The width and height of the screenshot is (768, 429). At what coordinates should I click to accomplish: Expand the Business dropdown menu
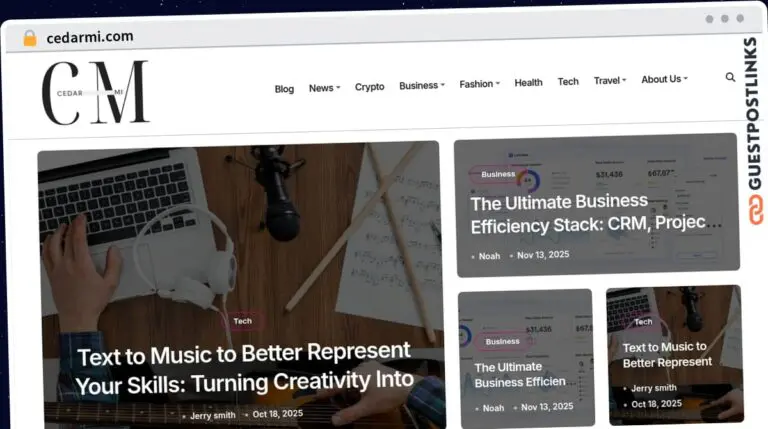pos(422,85)
